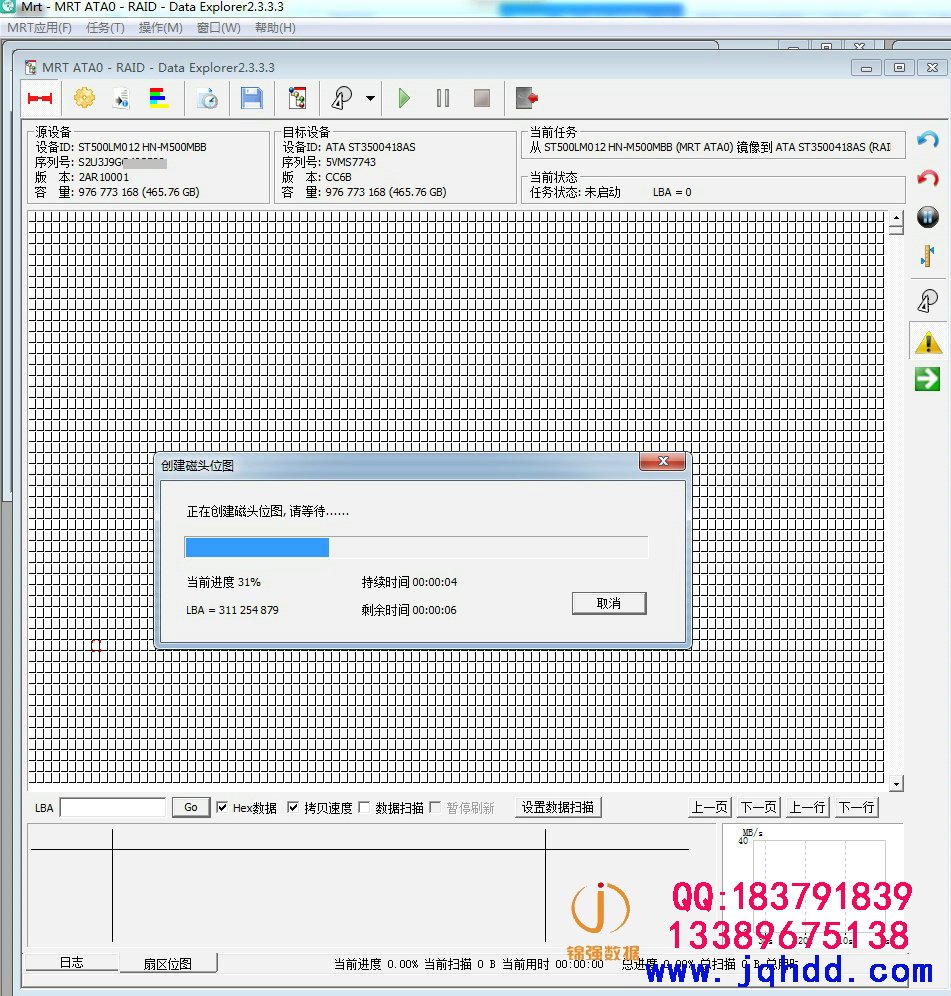Click the magnifier search toolbar icon

(x=342, y=98)
